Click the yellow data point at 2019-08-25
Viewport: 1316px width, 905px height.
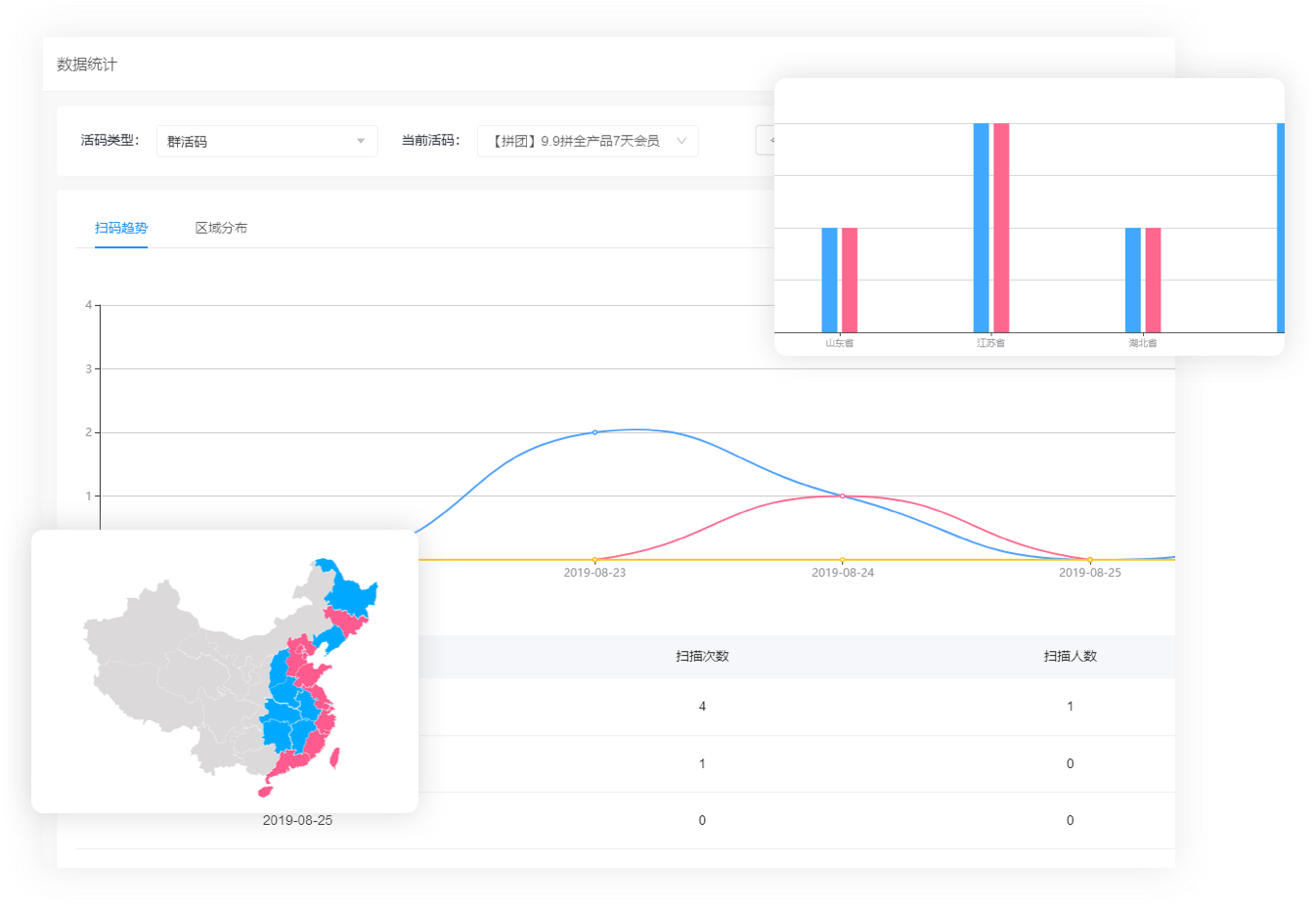point(1090,560)
